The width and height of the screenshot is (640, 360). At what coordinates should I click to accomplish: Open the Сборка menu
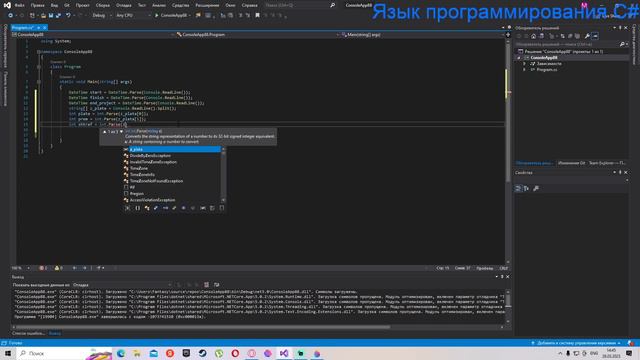[x=103, y=5]
